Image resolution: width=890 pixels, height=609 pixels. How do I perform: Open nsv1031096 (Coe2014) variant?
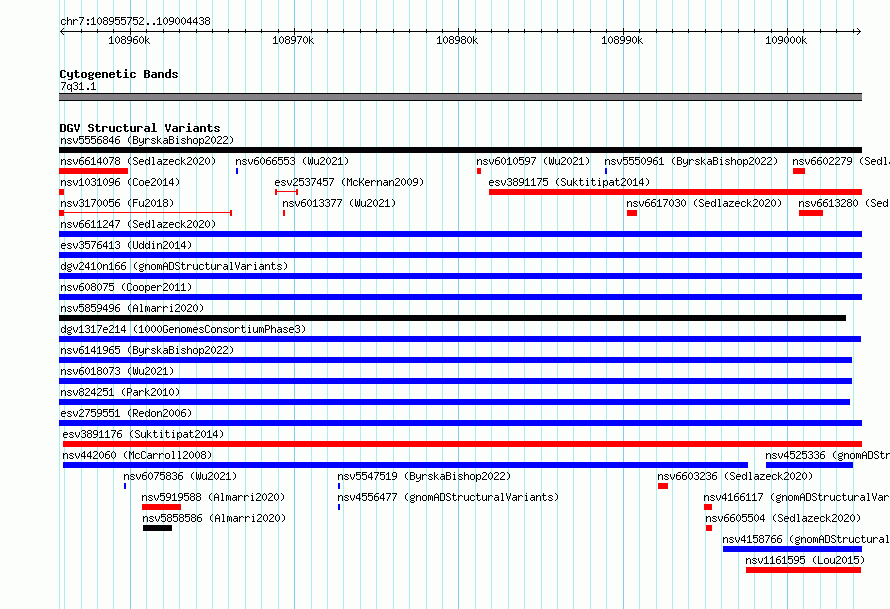[120, 182]
